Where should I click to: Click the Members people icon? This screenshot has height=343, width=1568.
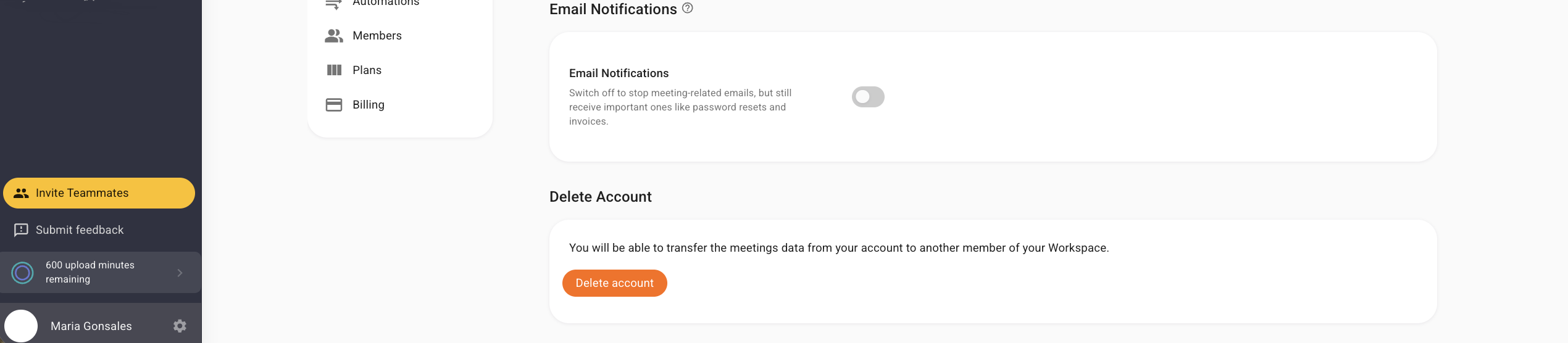pos(334,36)
